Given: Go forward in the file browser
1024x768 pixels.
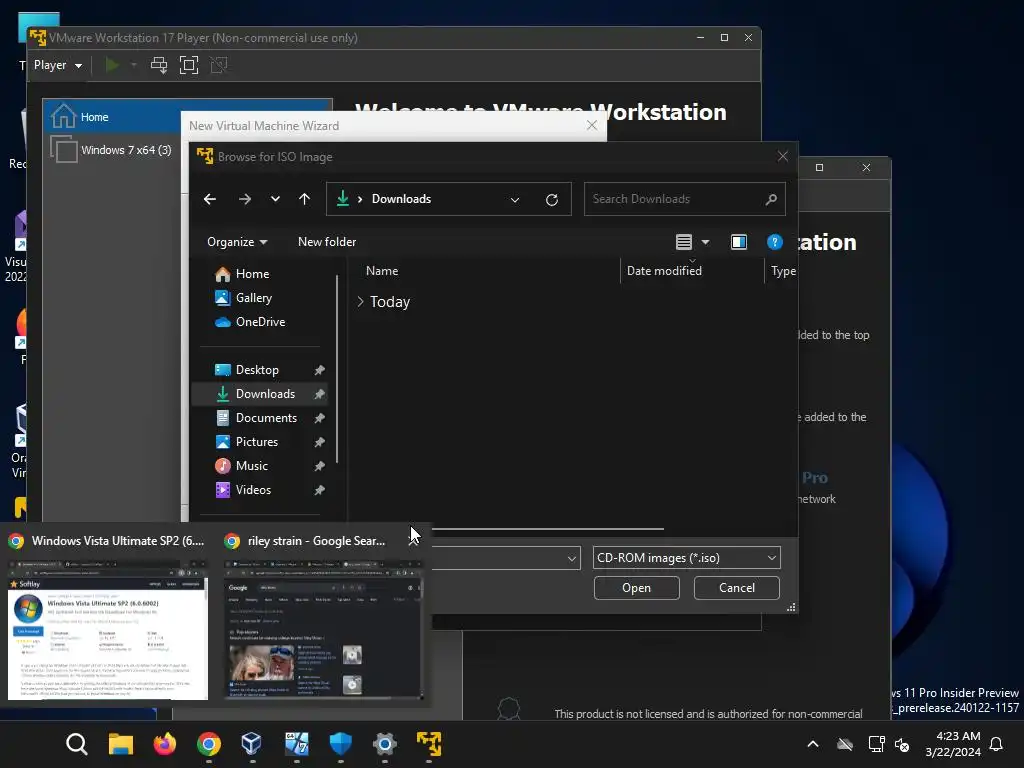Looking at the screenshot, I should tap(245, 199).
